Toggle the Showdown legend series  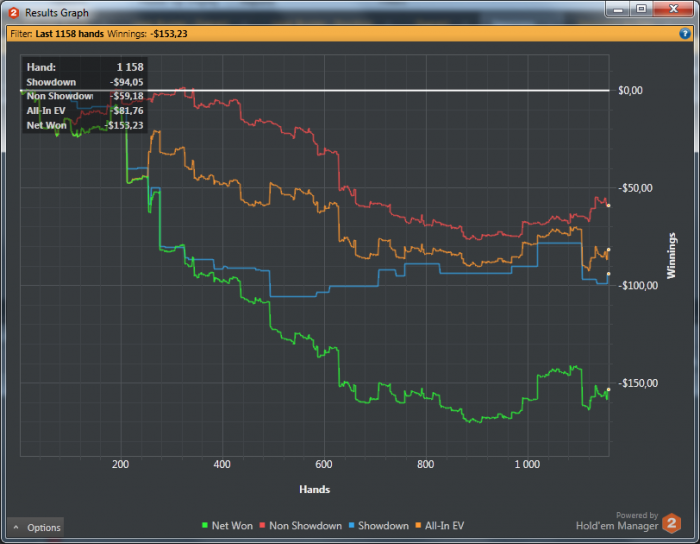pos(379,526)
